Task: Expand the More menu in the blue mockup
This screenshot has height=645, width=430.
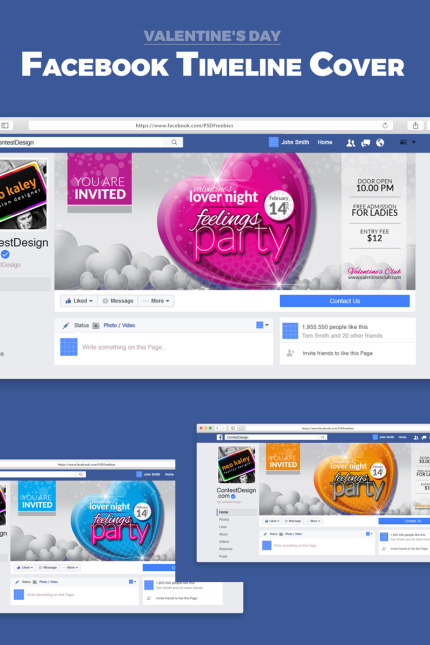Action: pos(70,568)
